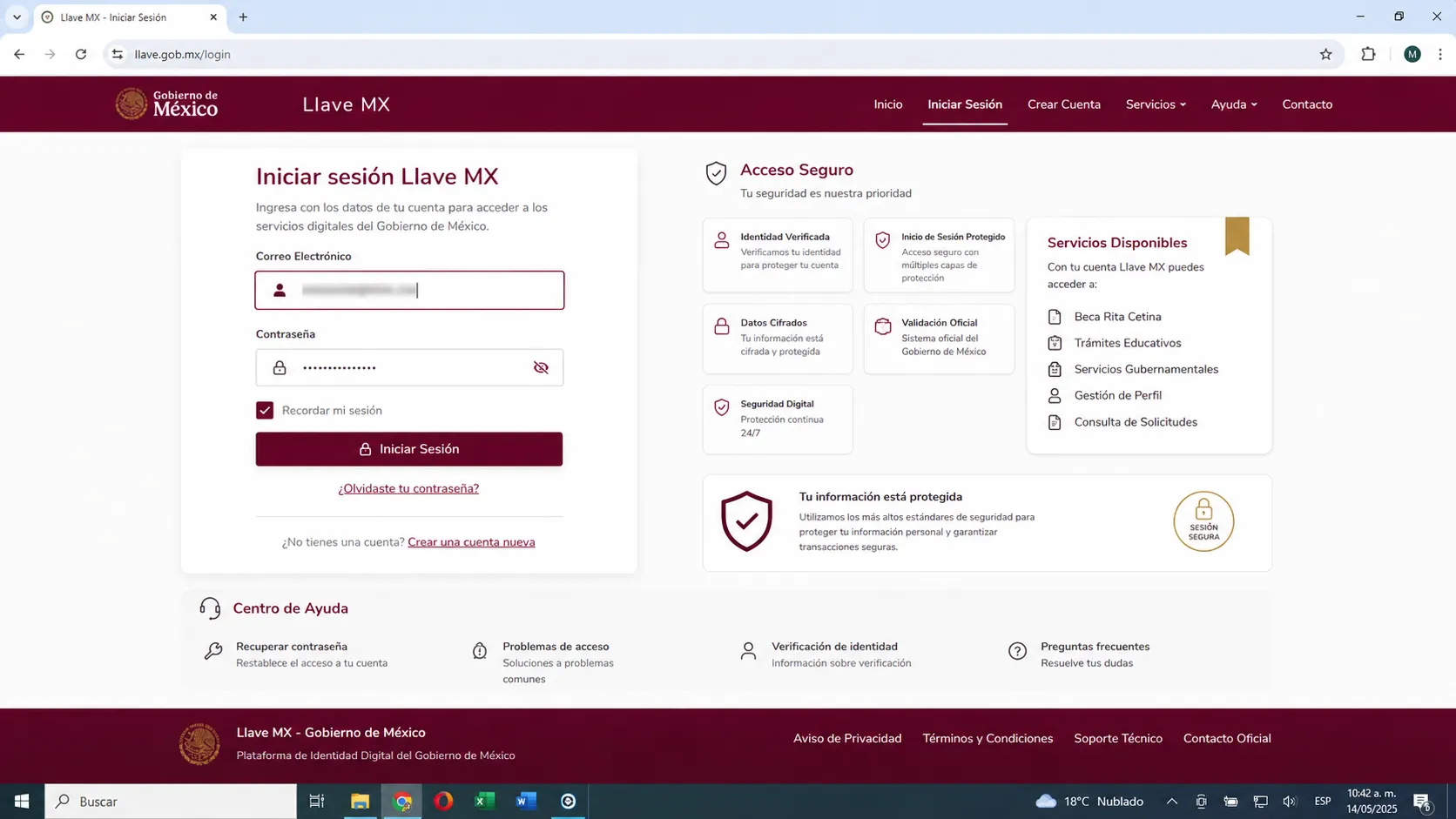This screenshot has height=819, width=1456.
Task: Go back to previous page
Action: (19, 54)
